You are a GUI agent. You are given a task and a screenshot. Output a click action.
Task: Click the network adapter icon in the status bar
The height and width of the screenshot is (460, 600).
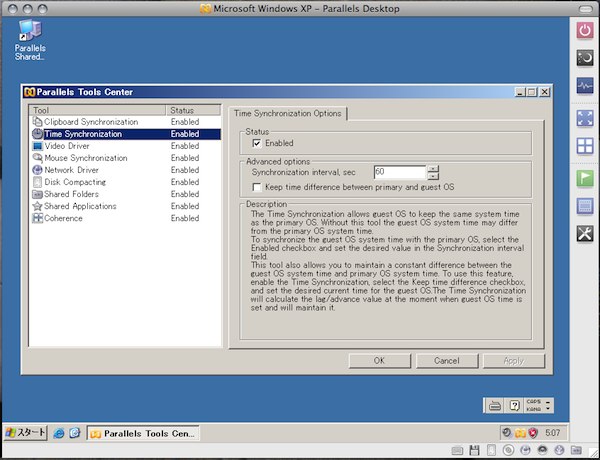click(x=525, y=450)
